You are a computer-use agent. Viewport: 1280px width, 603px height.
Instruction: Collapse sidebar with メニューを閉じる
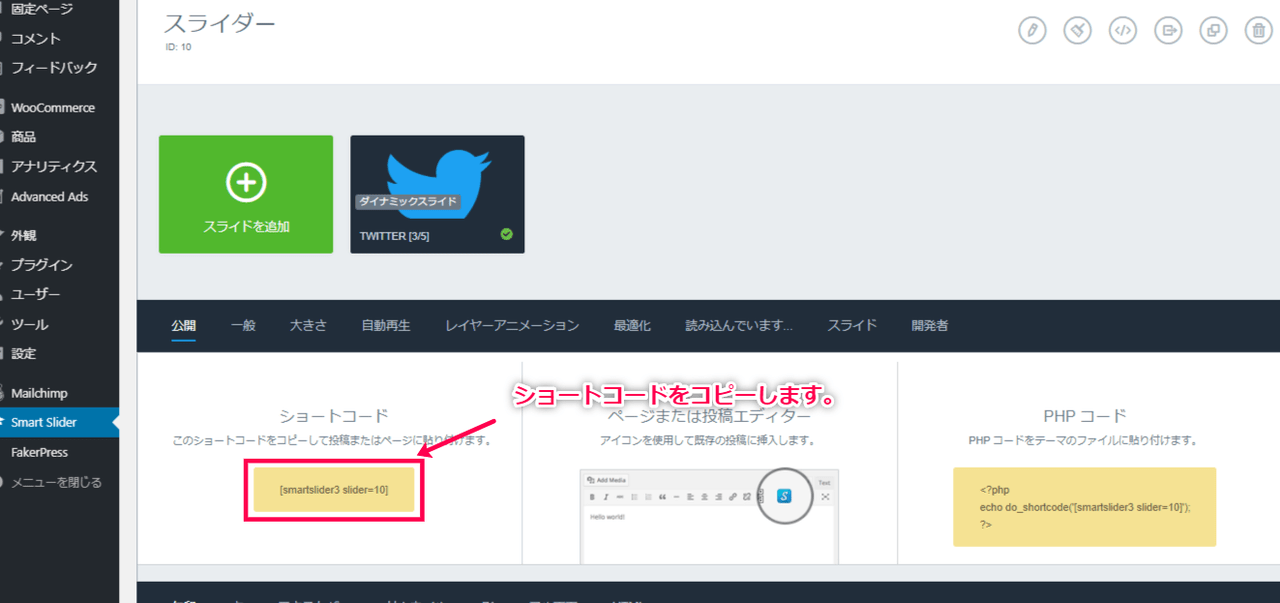(56, 482)
